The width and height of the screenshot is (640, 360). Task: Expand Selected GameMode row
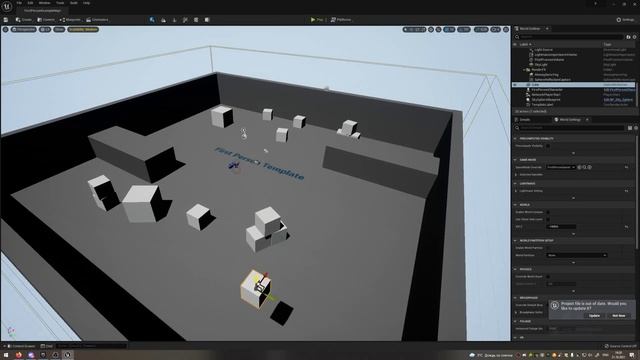[516, 174]
